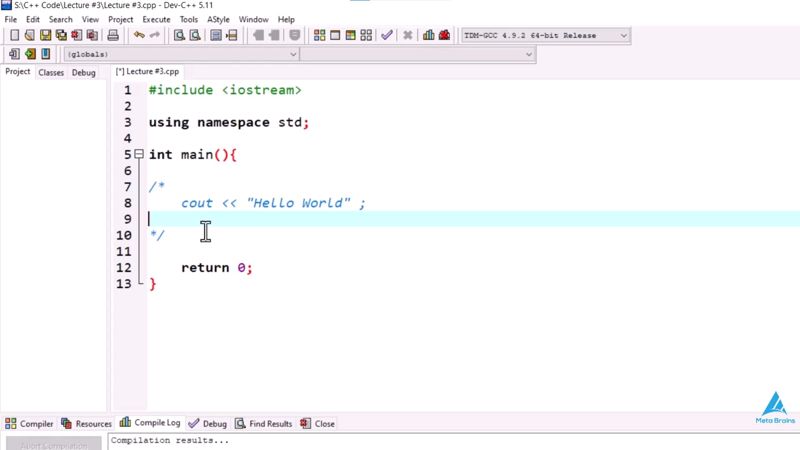This screenshot has width=800, height=450.
Task: Click the Toggle comment icon
Action: [x=294, y=35]
